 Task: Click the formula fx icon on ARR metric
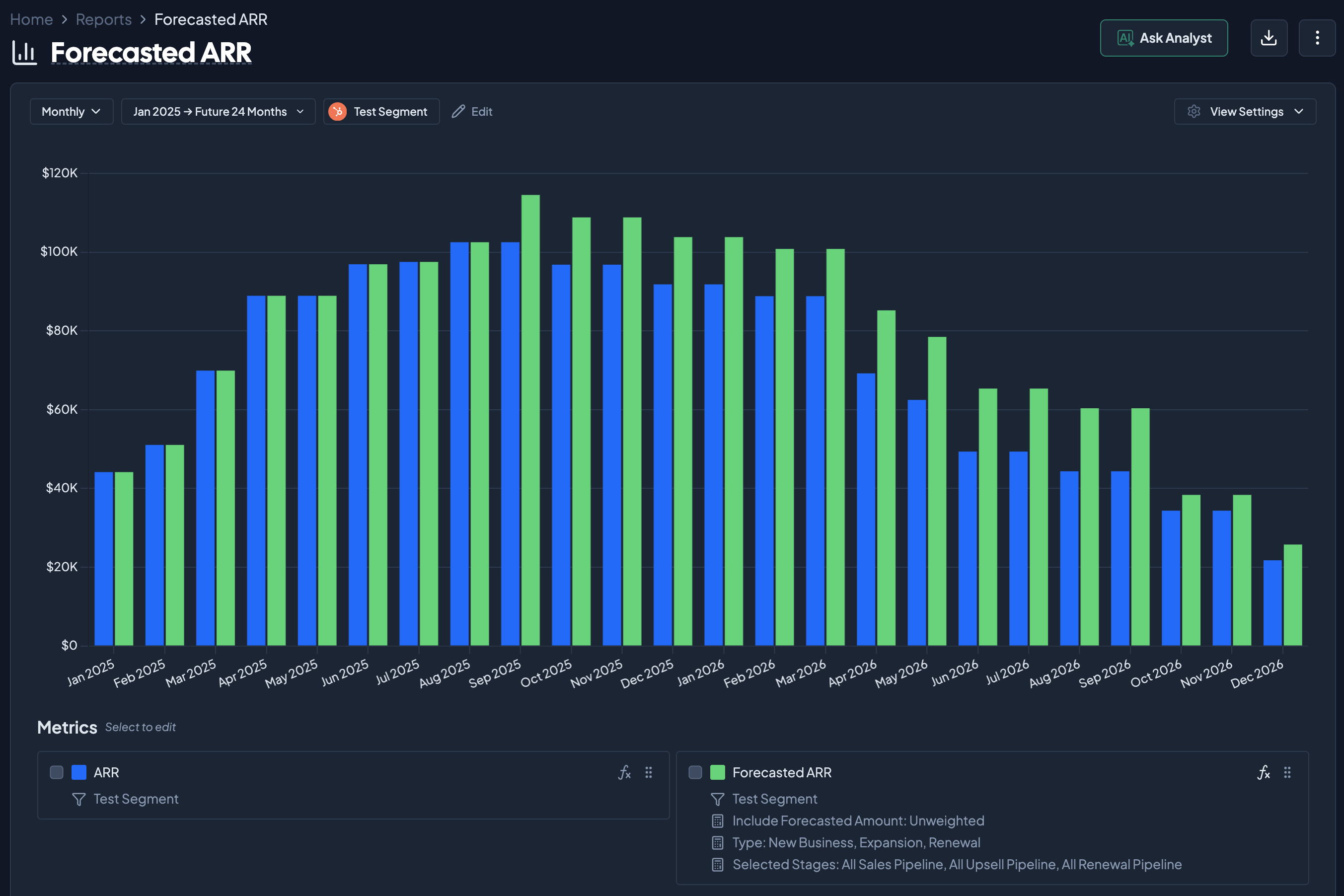(624, 772)
